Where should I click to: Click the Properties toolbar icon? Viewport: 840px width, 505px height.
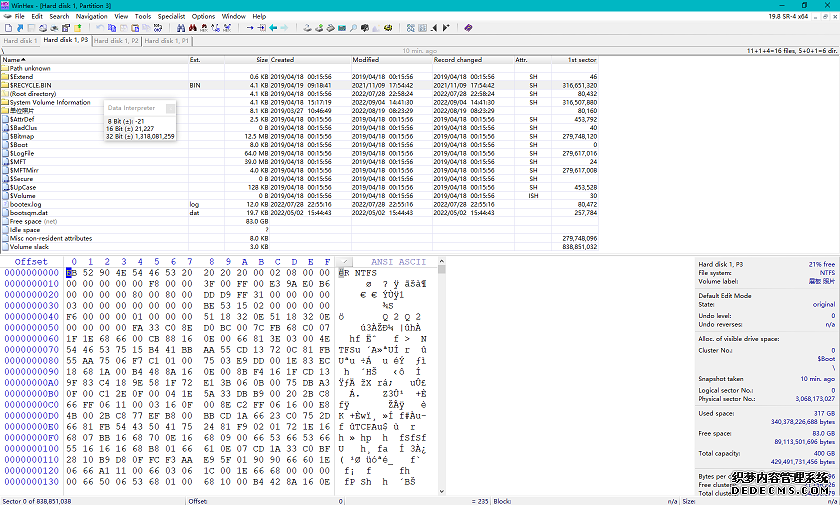click(x=66, y=28)
